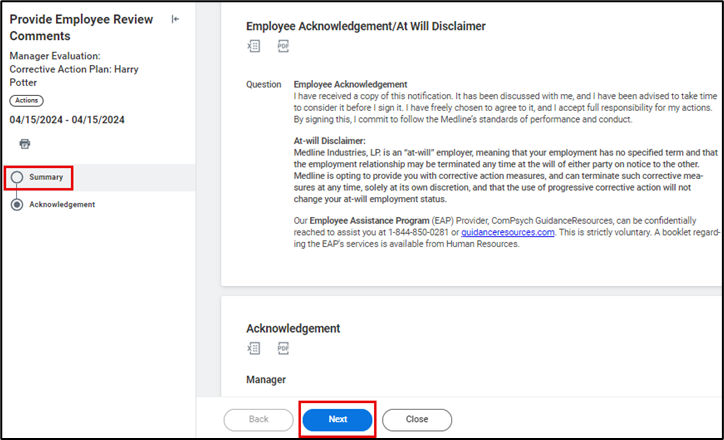Click the Question field label

pos(264,85)
